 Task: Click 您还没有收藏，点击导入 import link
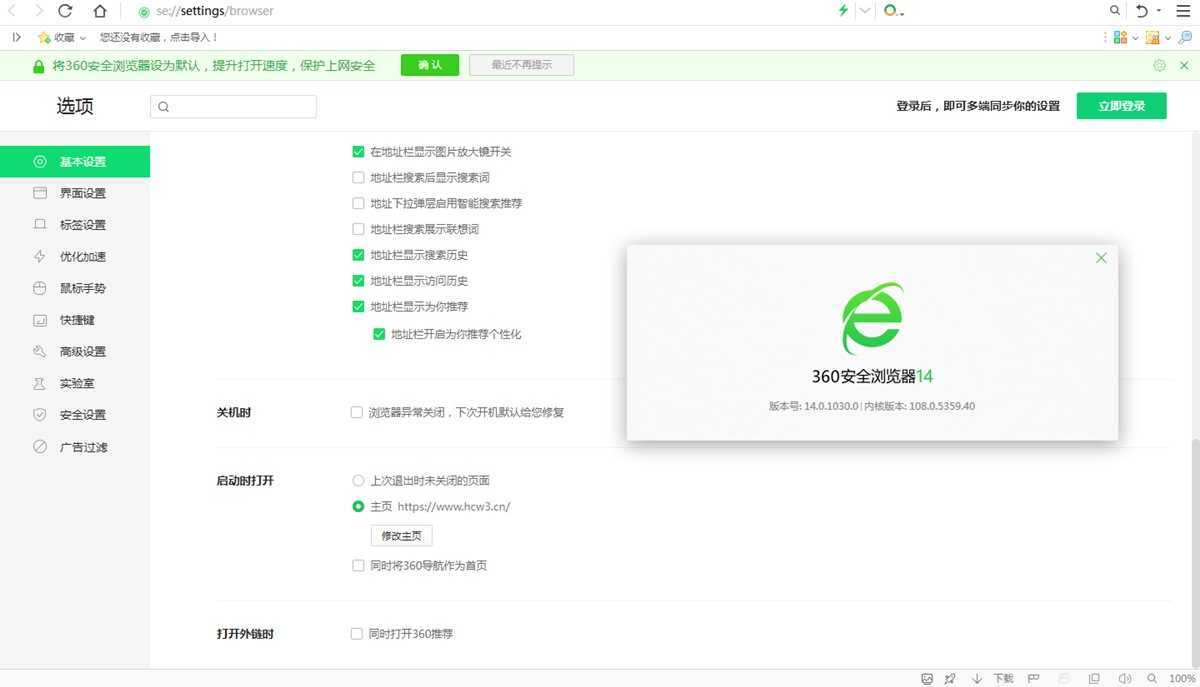158,37
